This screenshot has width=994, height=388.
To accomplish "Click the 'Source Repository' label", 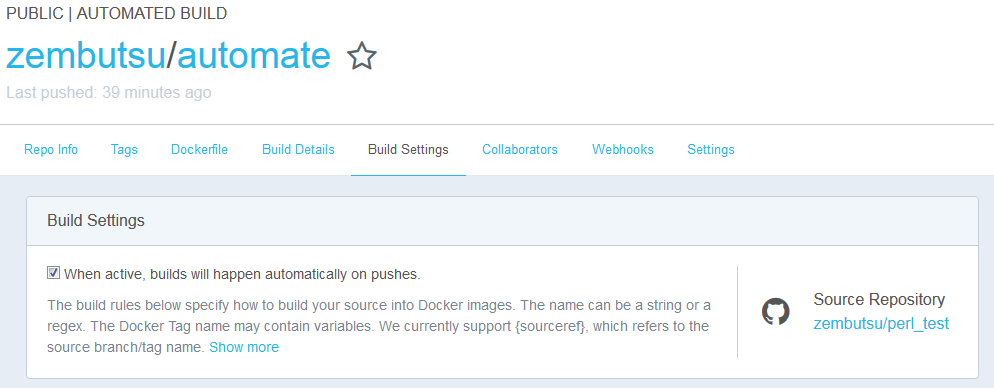I will pos(879,299).
